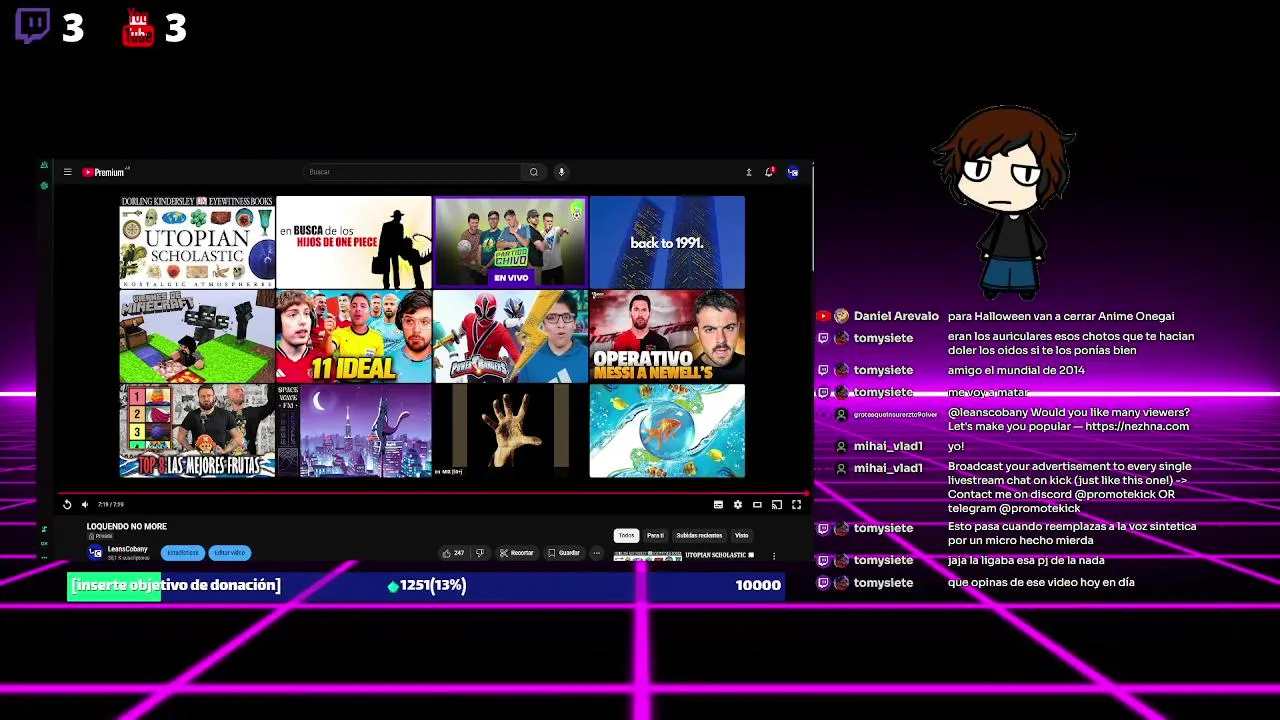Click the Editar video button

pos(229,553)
